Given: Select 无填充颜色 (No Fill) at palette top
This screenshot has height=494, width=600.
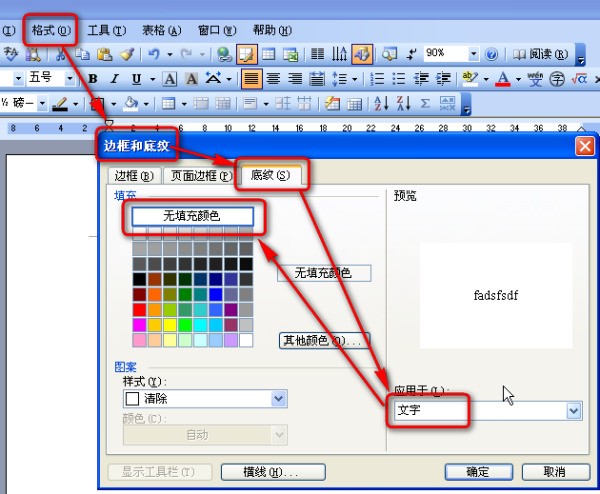Looking at the screenshot, I should tap(192, 216).
